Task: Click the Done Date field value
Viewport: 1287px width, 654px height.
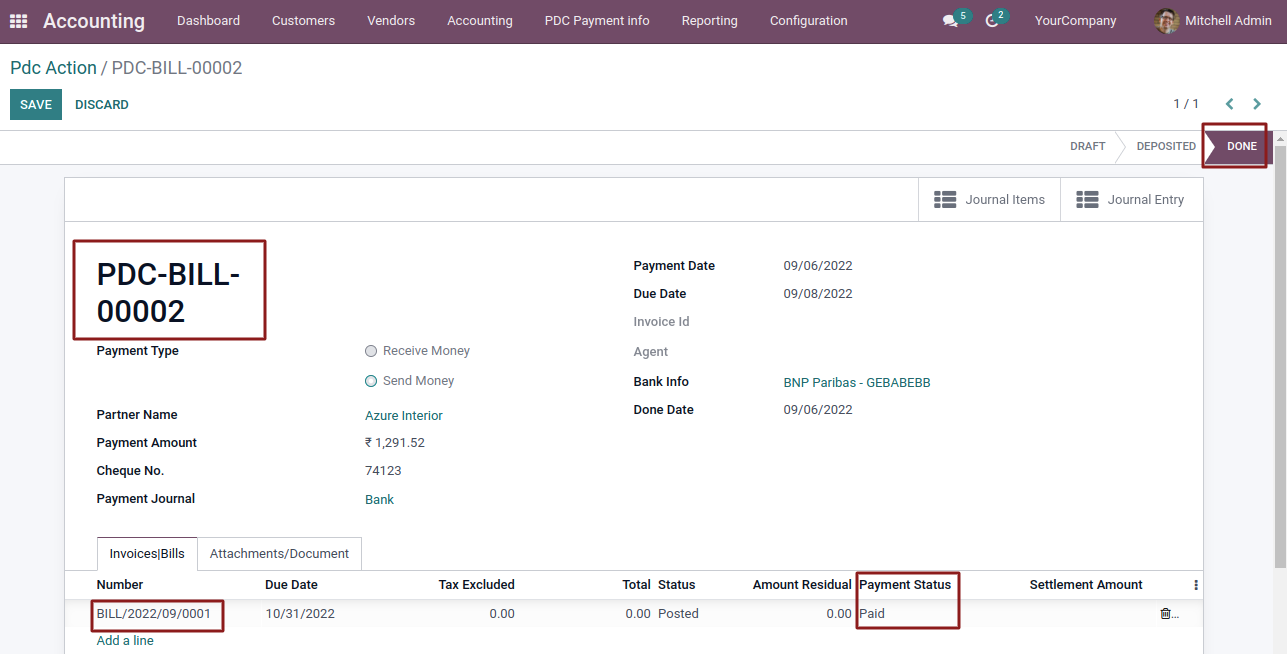Action: pyautogui.click(x=818, y=410)
